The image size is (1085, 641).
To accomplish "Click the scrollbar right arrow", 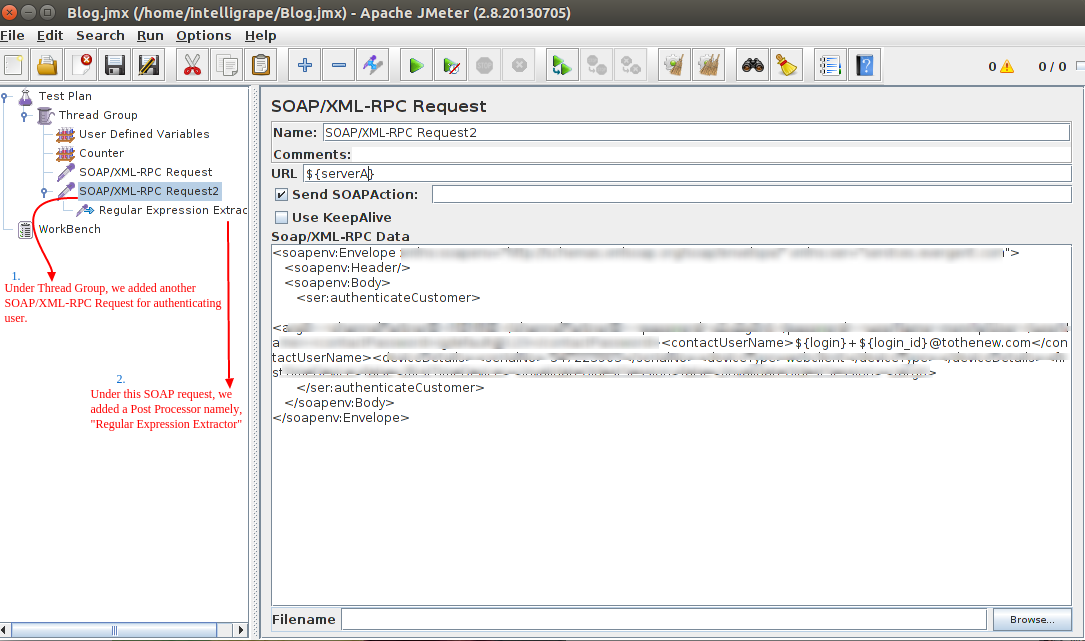I will tap(241, 630).
